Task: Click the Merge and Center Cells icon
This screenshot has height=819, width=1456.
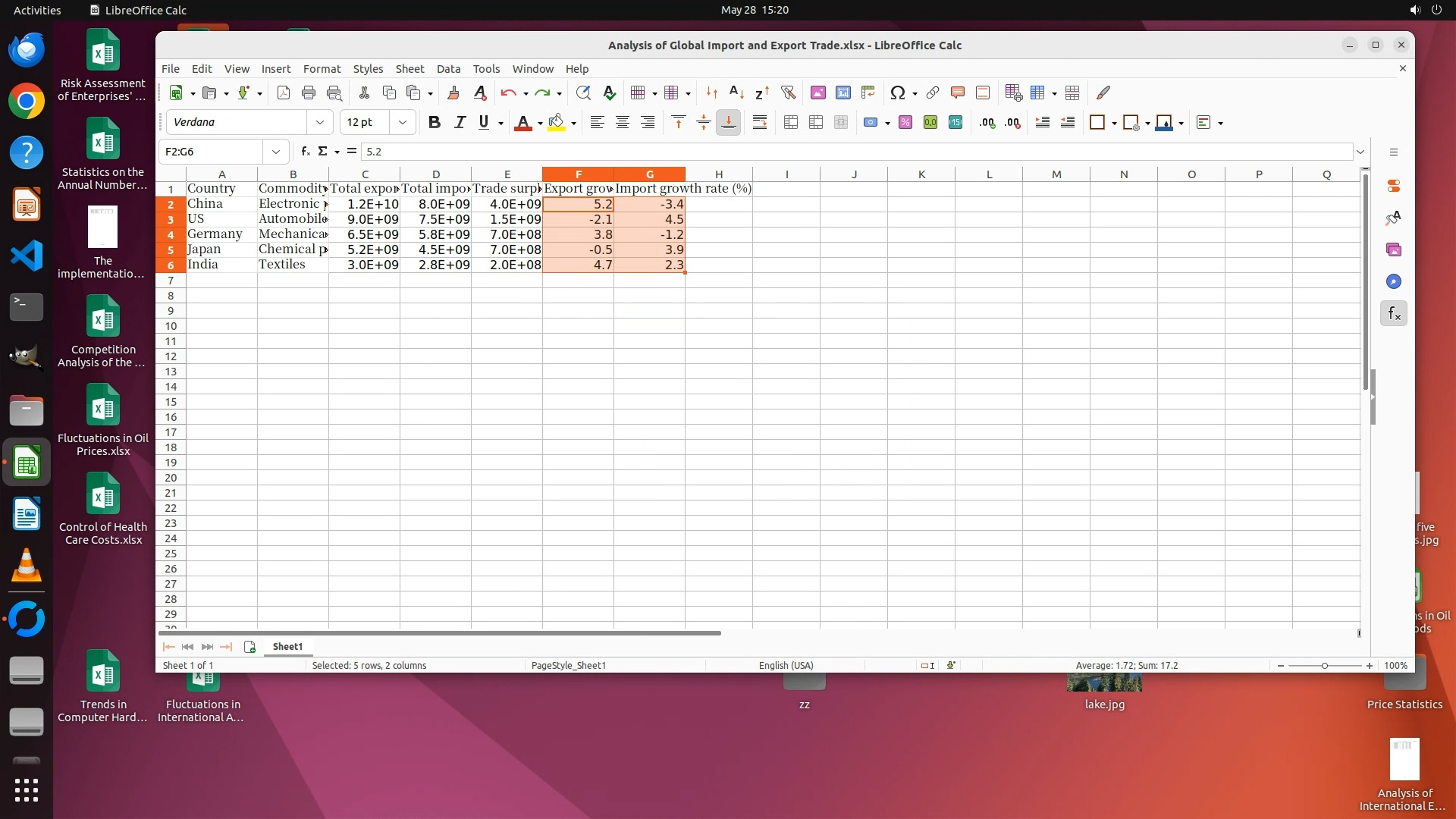Action: pos(791,122)
